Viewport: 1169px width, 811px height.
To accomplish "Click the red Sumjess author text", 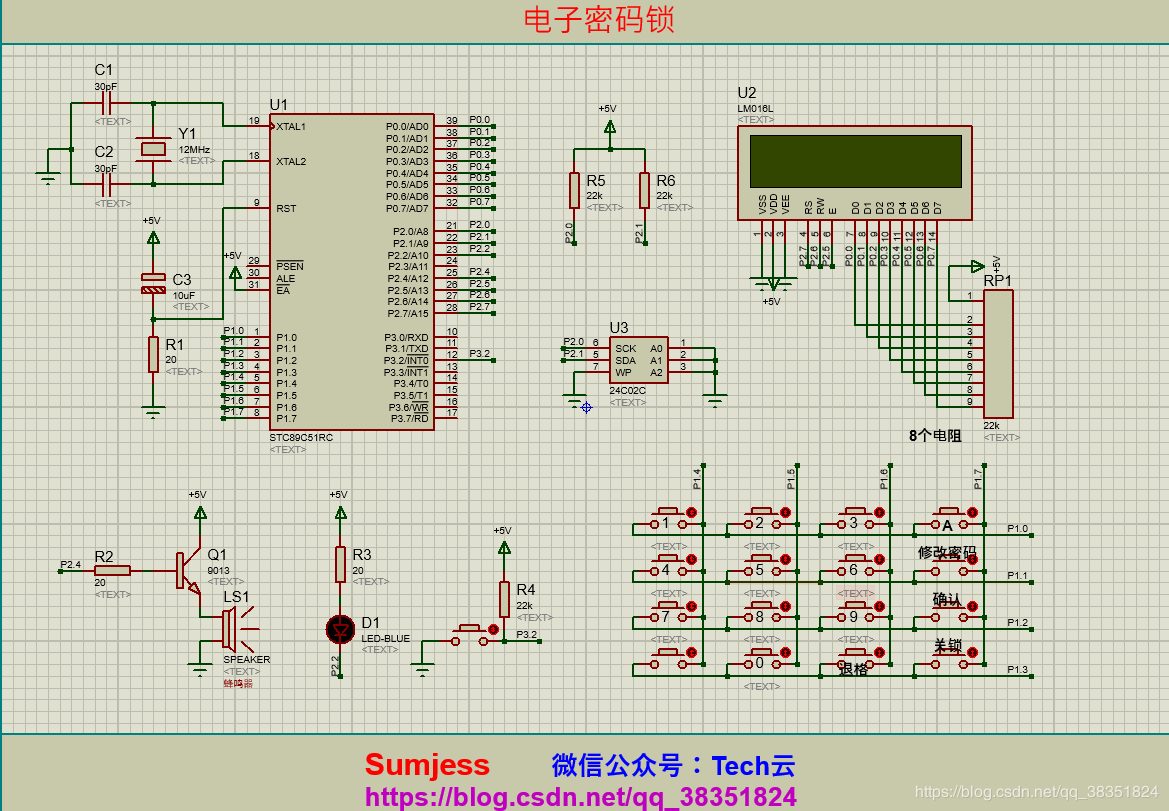I will click(x=427, y=765).
